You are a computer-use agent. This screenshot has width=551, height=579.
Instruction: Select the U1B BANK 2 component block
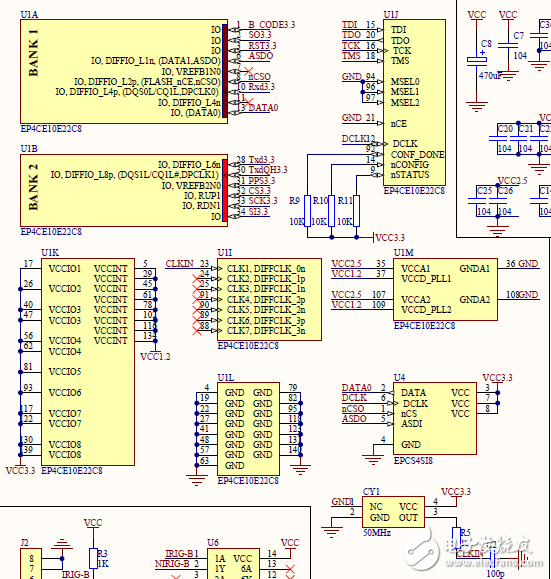click(x=124, y=190)
